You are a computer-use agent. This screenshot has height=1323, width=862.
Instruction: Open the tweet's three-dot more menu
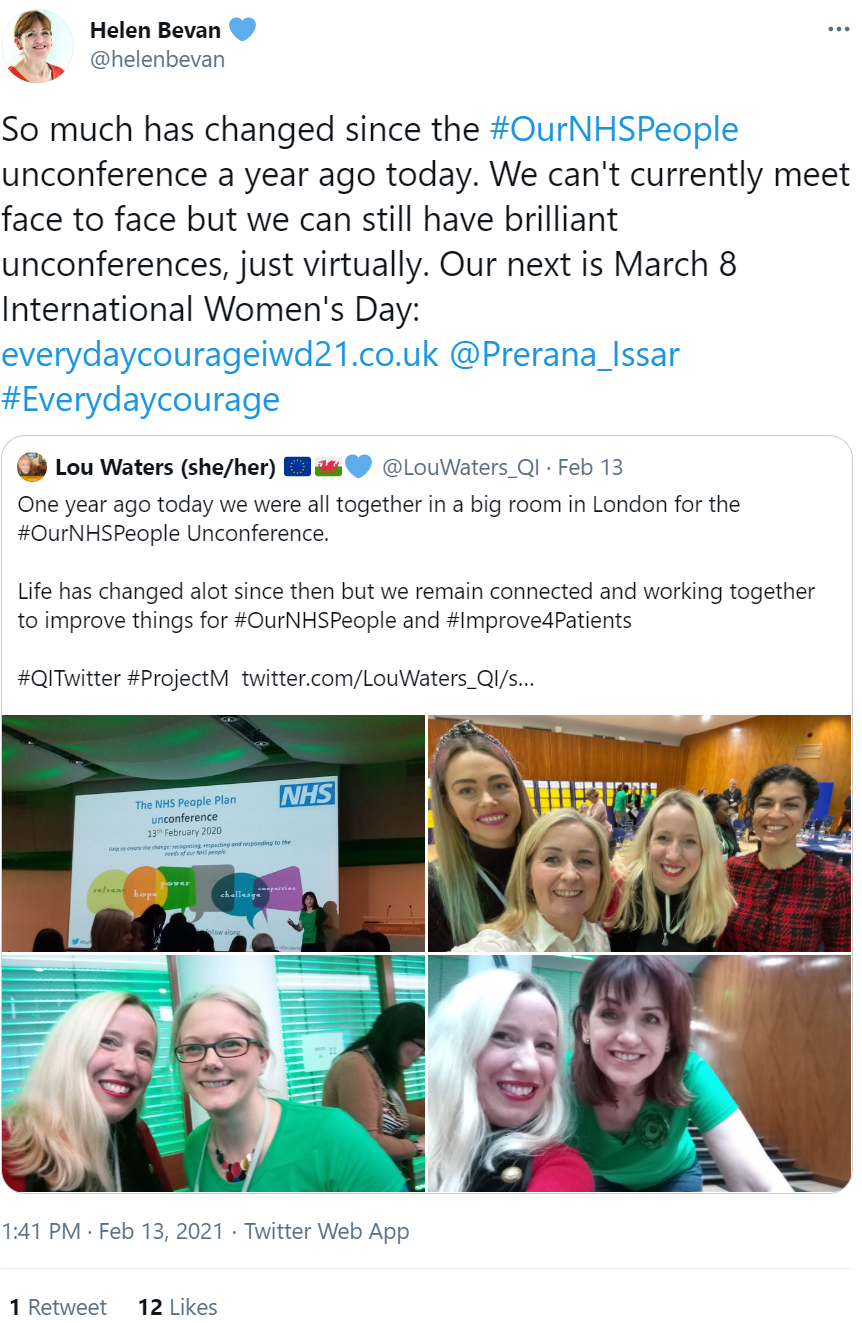tap(838, 30)
